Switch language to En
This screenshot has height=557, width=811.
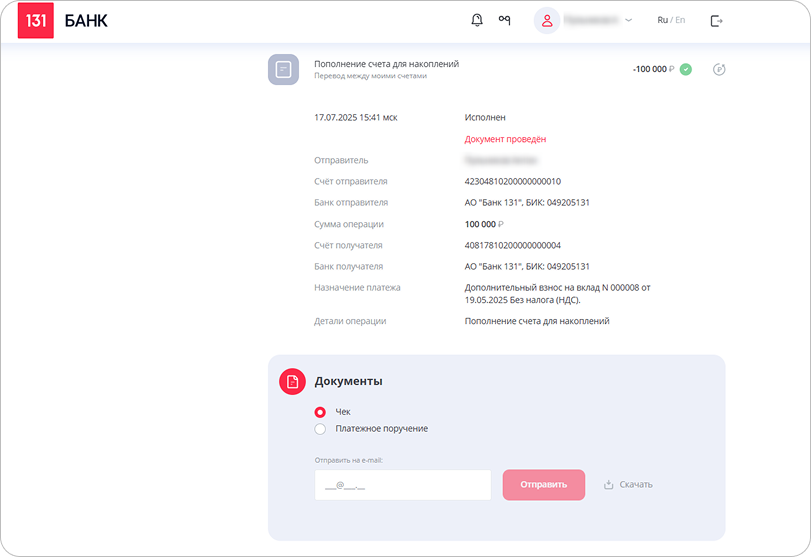click(x=680, y=20)
